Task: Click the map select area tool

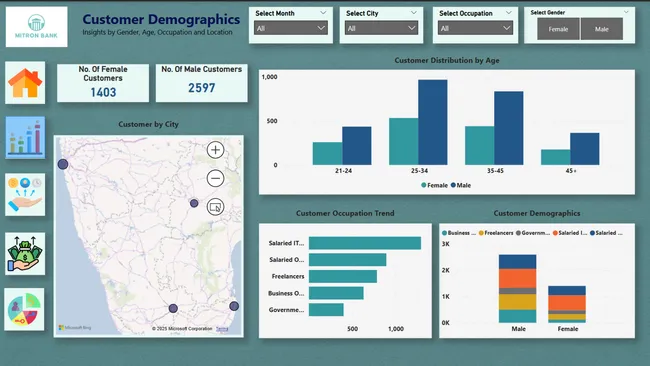Action: 216,207
